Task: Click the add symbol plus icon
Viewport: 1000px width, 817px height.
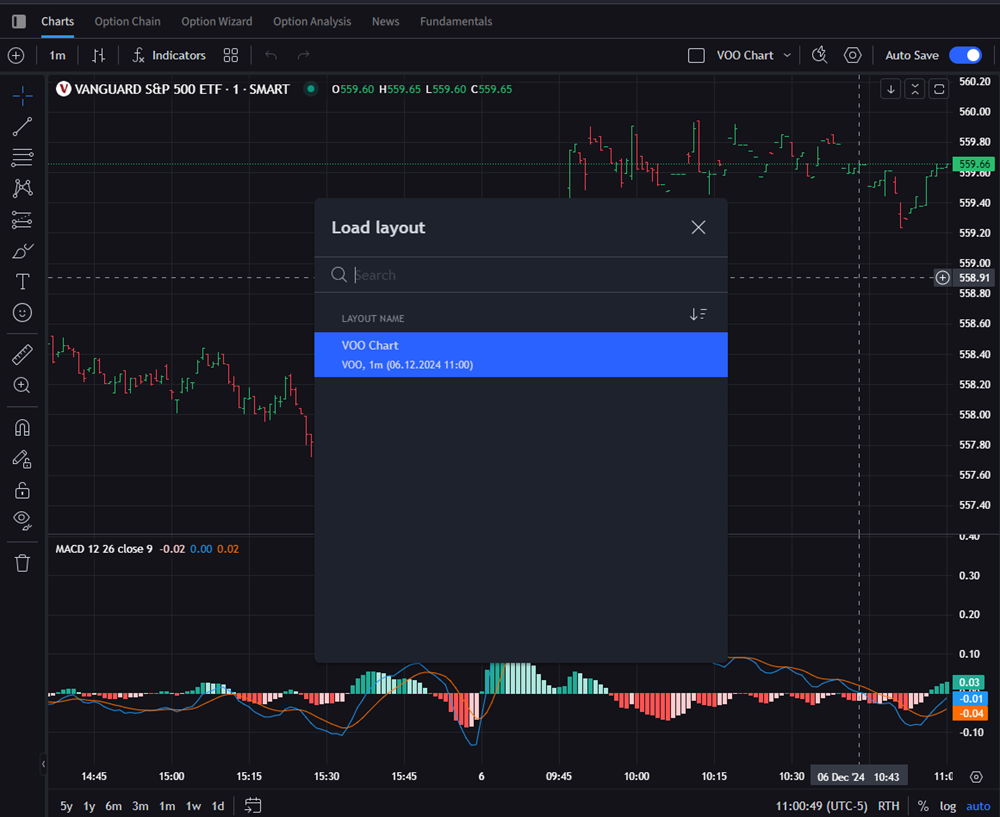Action: [x=16, y=55]
